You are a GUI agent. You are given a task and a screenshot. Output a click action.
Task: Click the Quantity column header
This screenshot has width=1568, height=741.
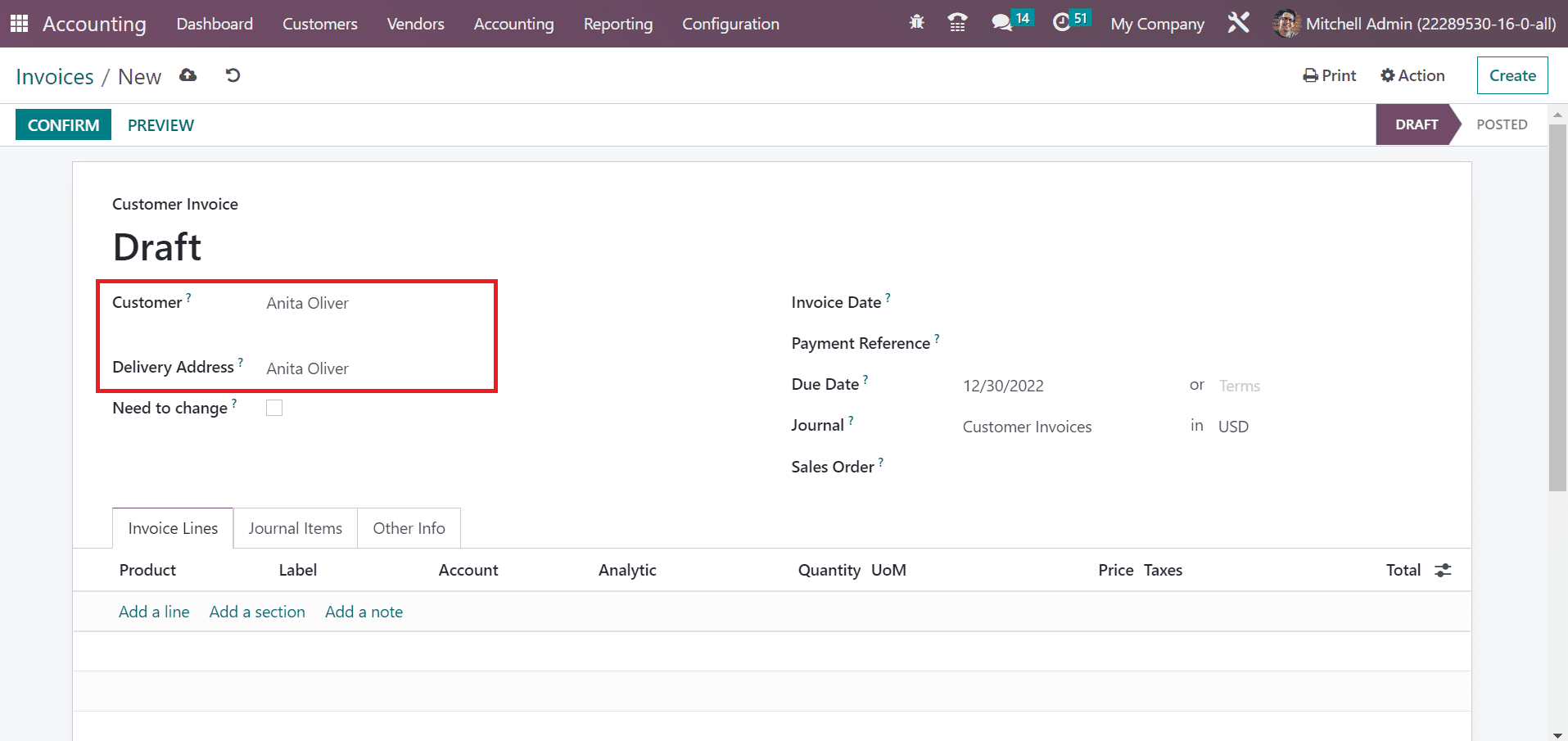click(829, 570)
